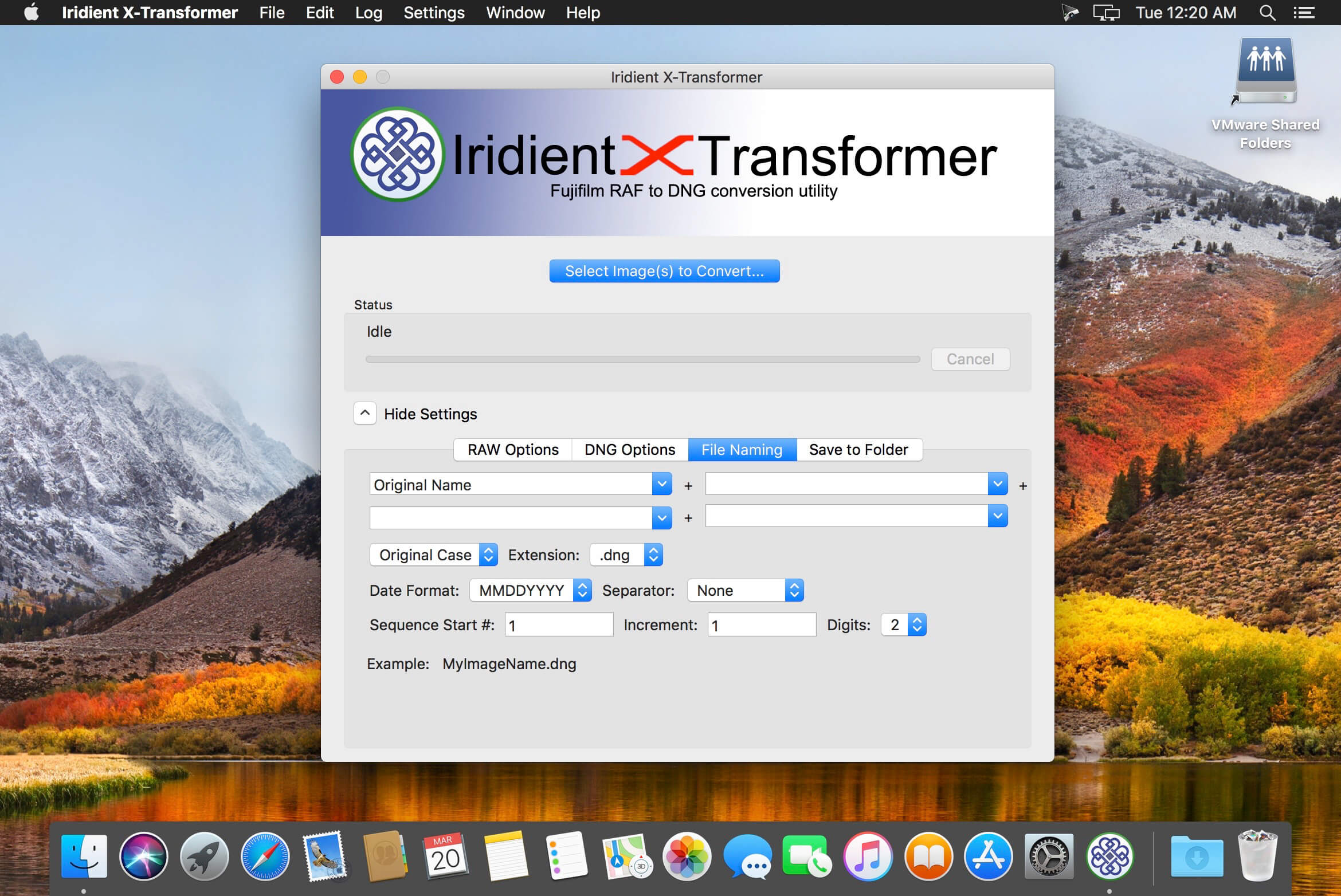The width and height of the screenshot is (1341, 896).
Task: Click the Increment input field
Action: (762, 624)
